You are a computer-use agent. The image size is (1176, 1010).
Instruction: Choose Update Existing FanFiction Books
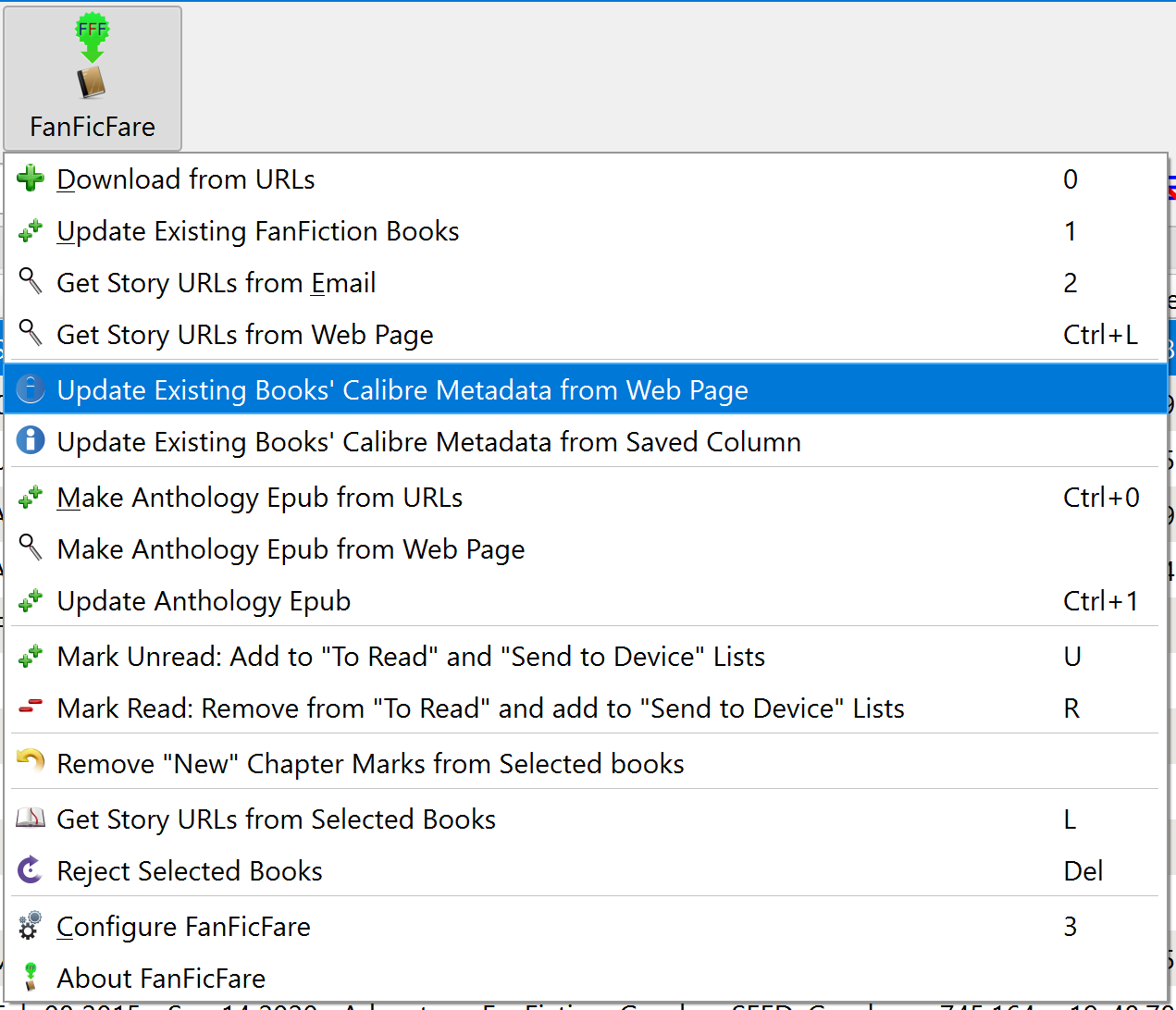[258, 231]
